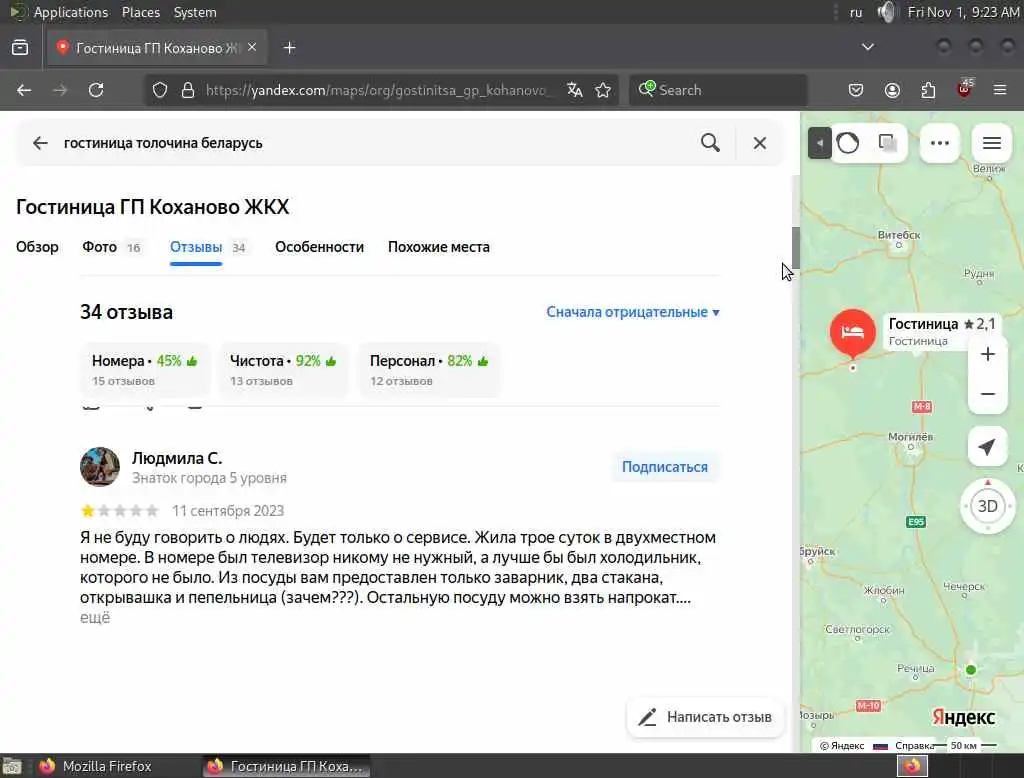Filter reviews by Чистота 92%
1024x778 pixels.
pyautogui.click(x=283, y=369)
